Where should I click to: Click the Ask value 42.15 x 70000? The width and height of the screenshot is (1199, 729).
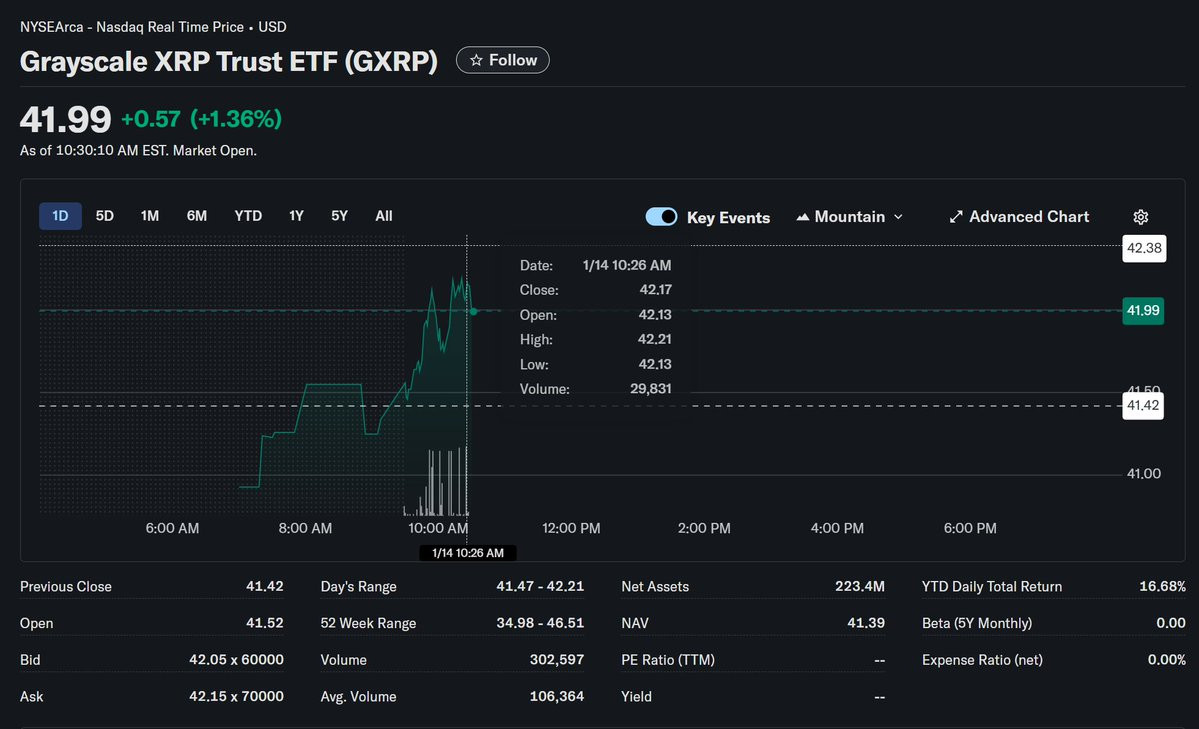(x=236, y=697)
